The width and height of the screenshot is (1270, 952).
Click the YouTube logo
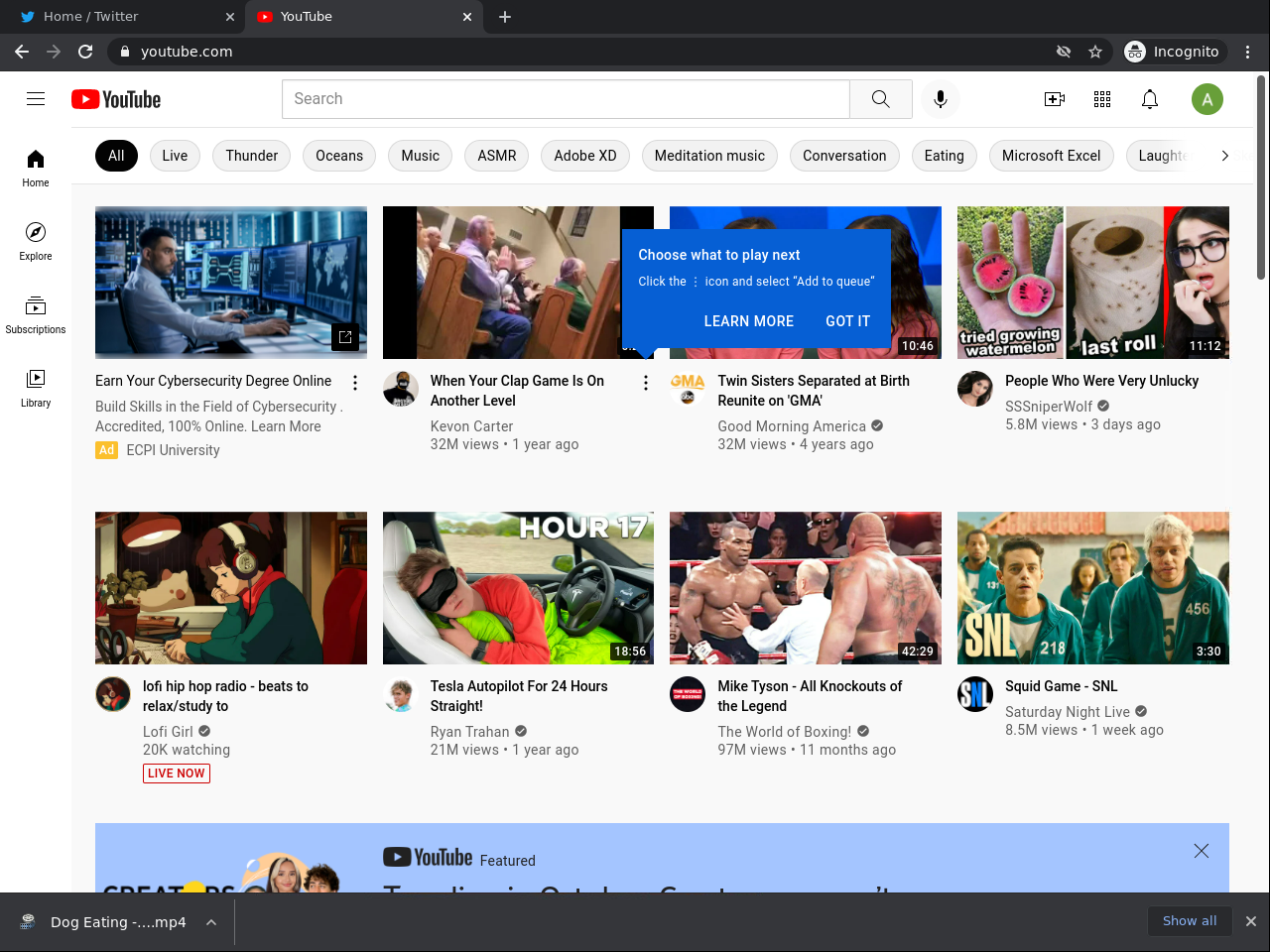(x=116, y=99)
